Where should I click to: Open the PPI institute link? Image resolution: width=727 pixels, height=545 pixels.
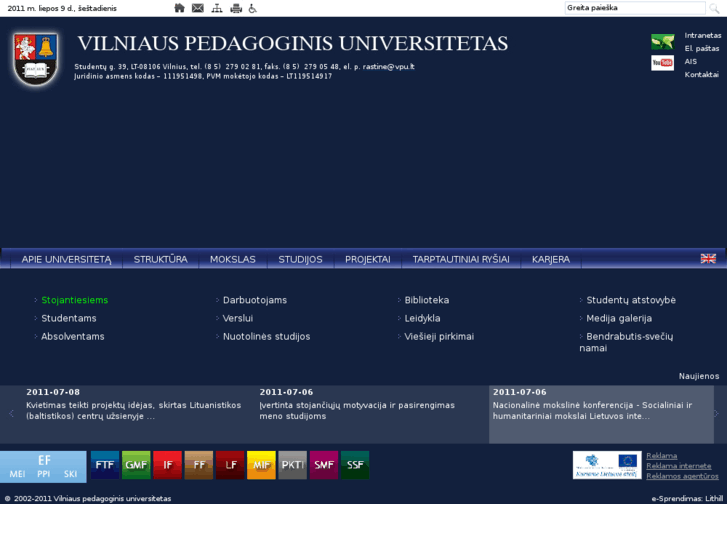click(44, 474)
